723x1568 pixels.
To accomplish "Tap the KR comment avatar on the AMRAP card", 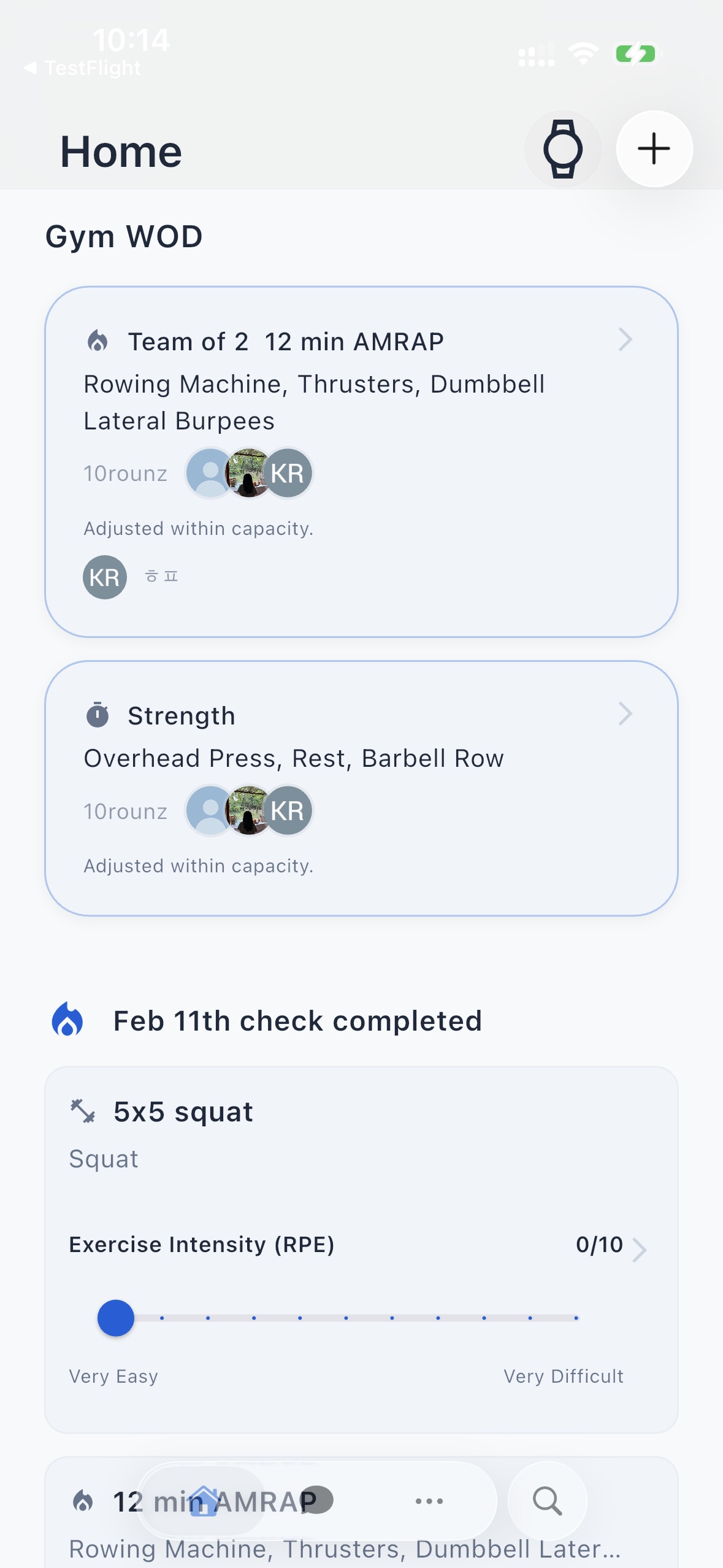I will [104, 577].
